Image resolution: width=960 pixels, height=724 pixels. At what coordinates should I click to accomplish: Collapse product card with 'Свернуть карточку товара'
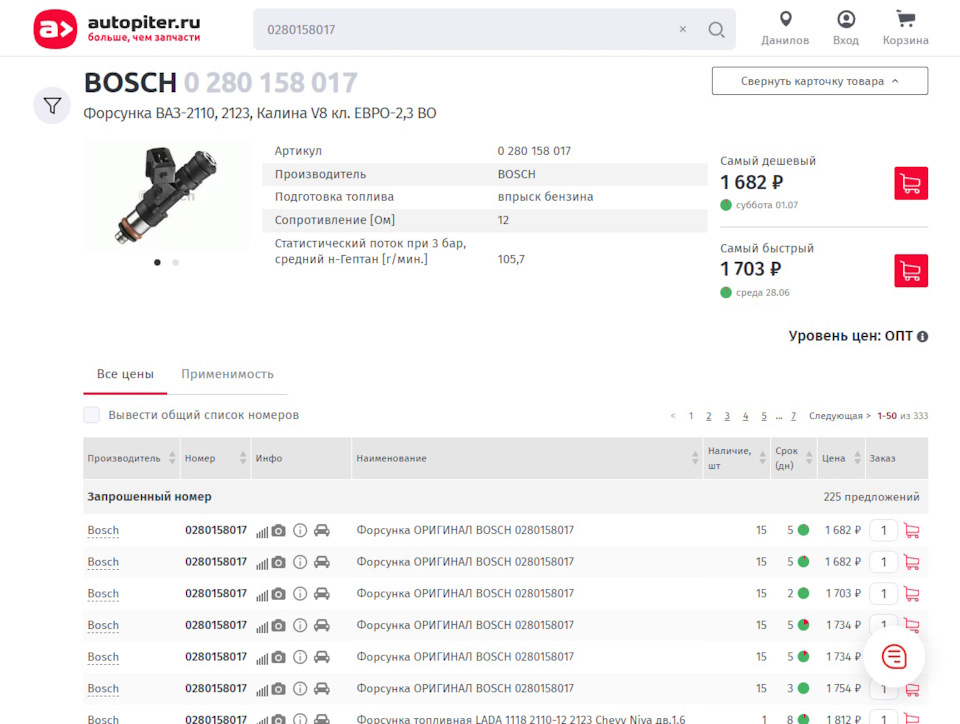point(819,81)
